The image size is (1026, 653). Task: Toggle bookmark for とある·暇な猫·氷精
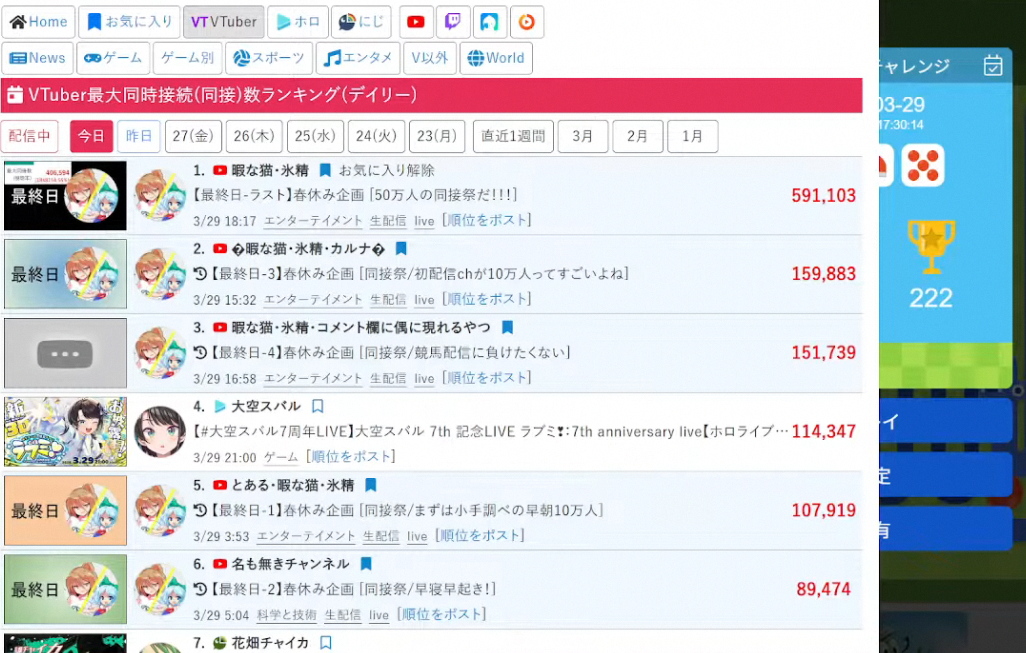coord(370,485)
